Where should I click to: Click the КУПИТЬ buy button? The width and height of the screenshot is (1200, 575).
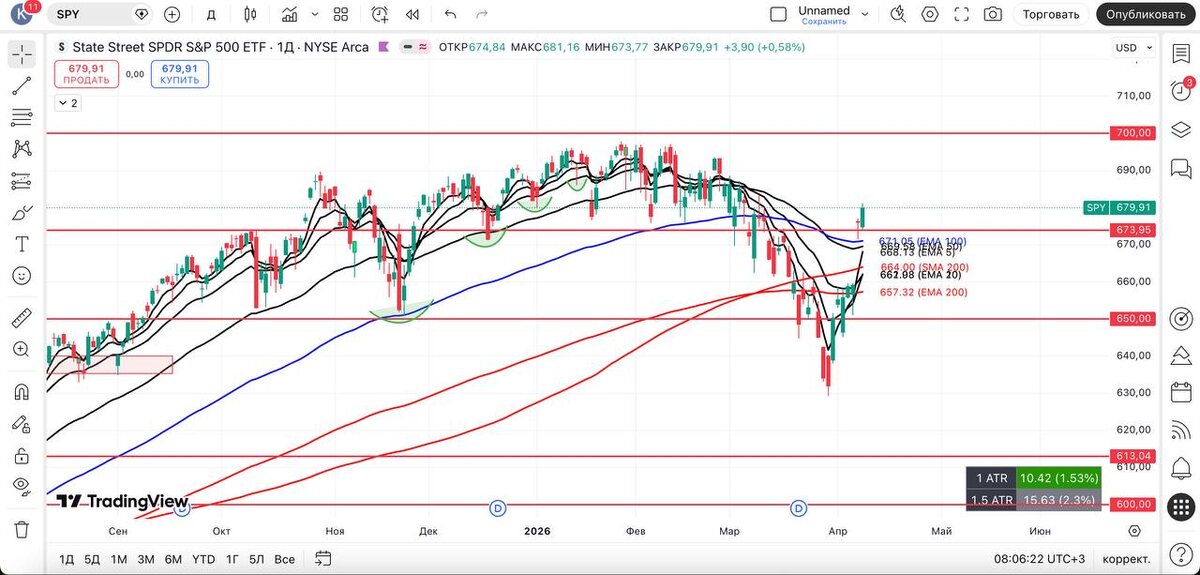tap(180, 74)
